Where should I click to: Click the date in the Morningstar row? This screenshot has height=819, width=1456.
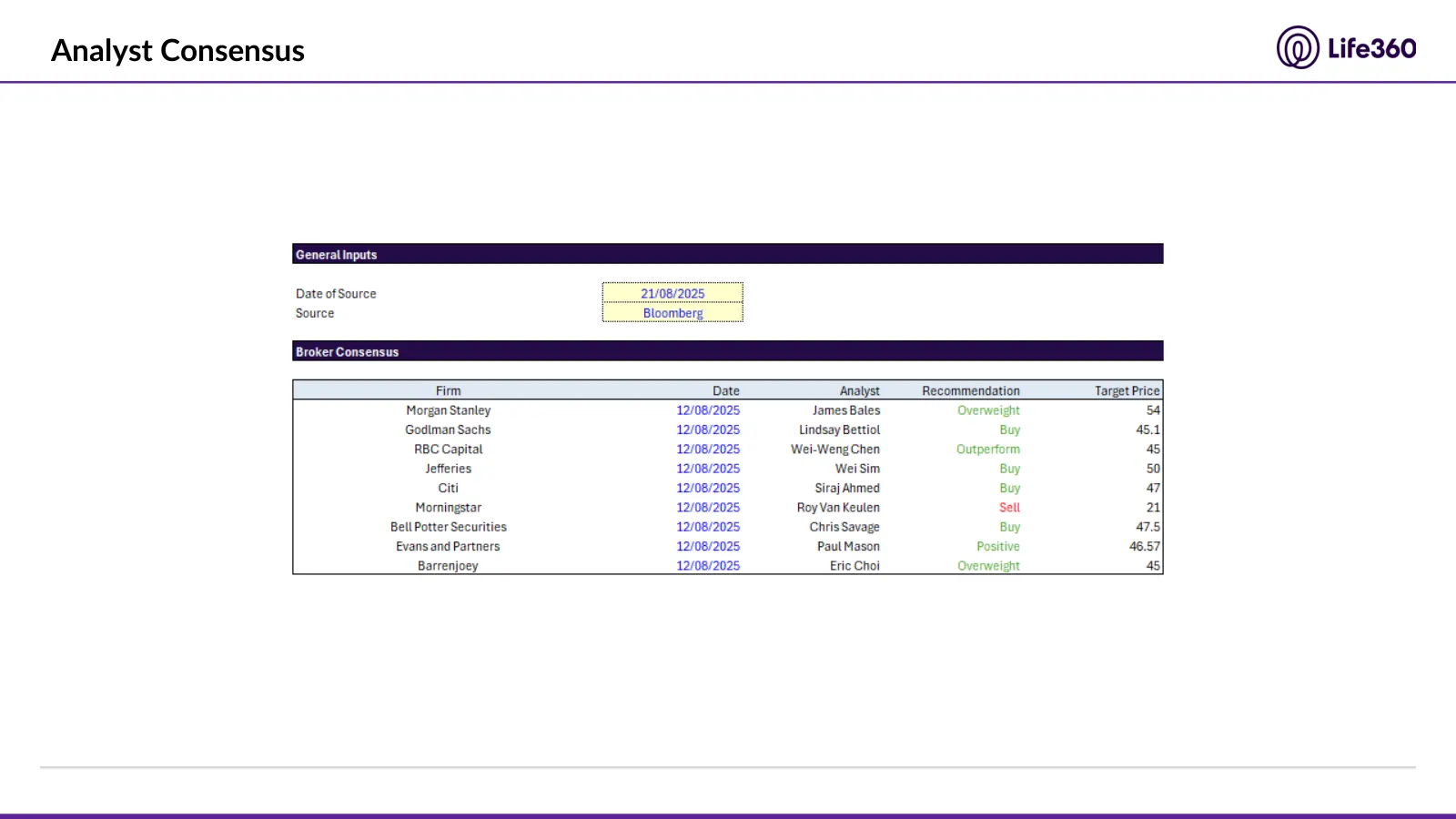(708, 508)
